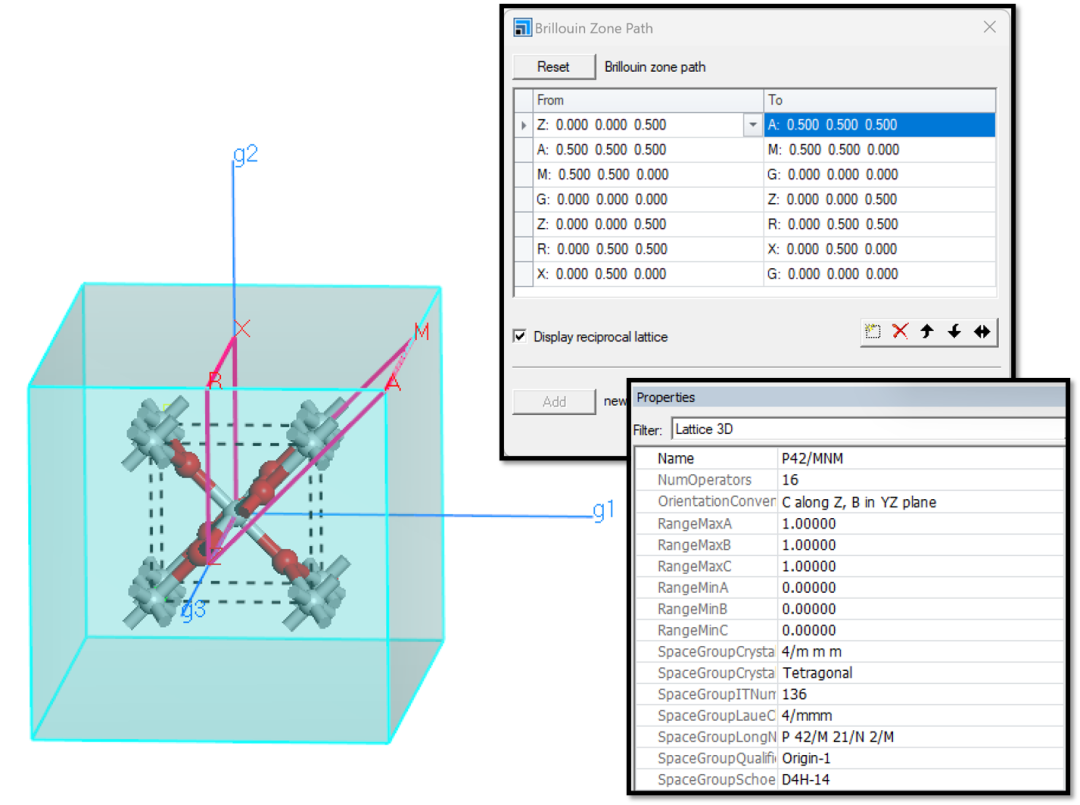Click the Properties panel title bar
The width and height of the screenshot is (1080, 805).
tap(849, 397)
